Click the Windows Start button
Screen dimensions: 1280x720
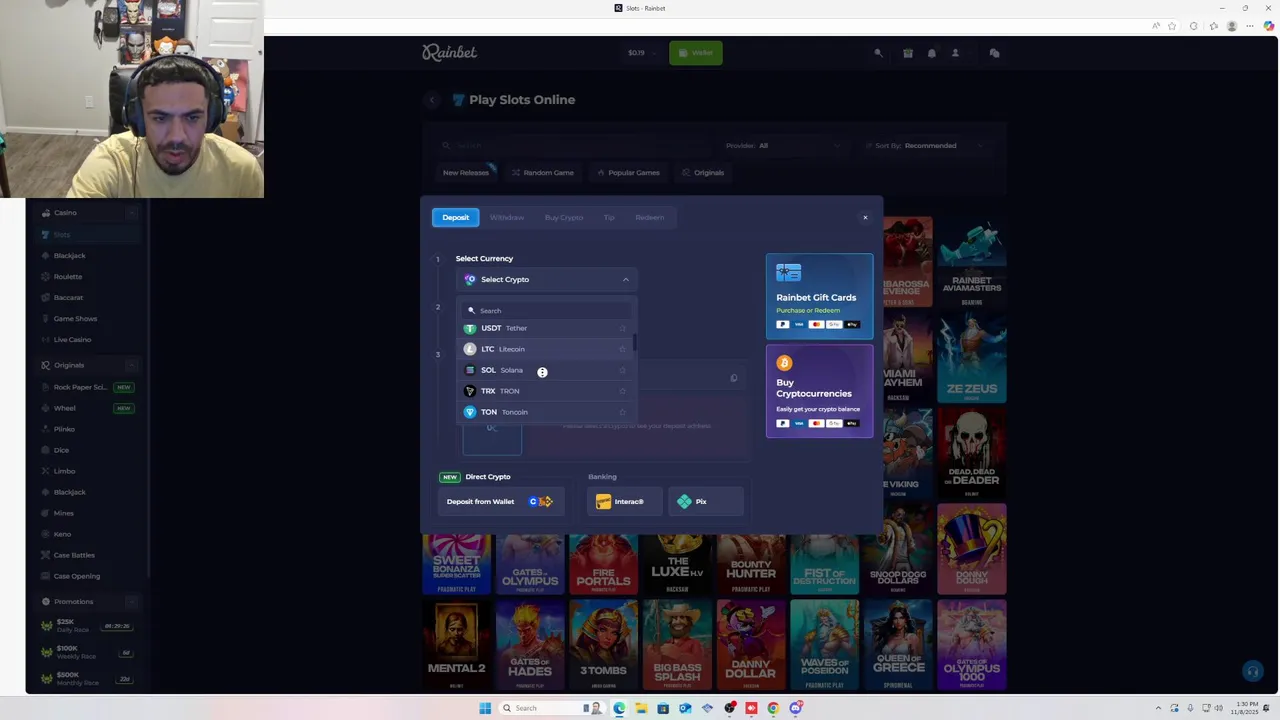(485, 708)
